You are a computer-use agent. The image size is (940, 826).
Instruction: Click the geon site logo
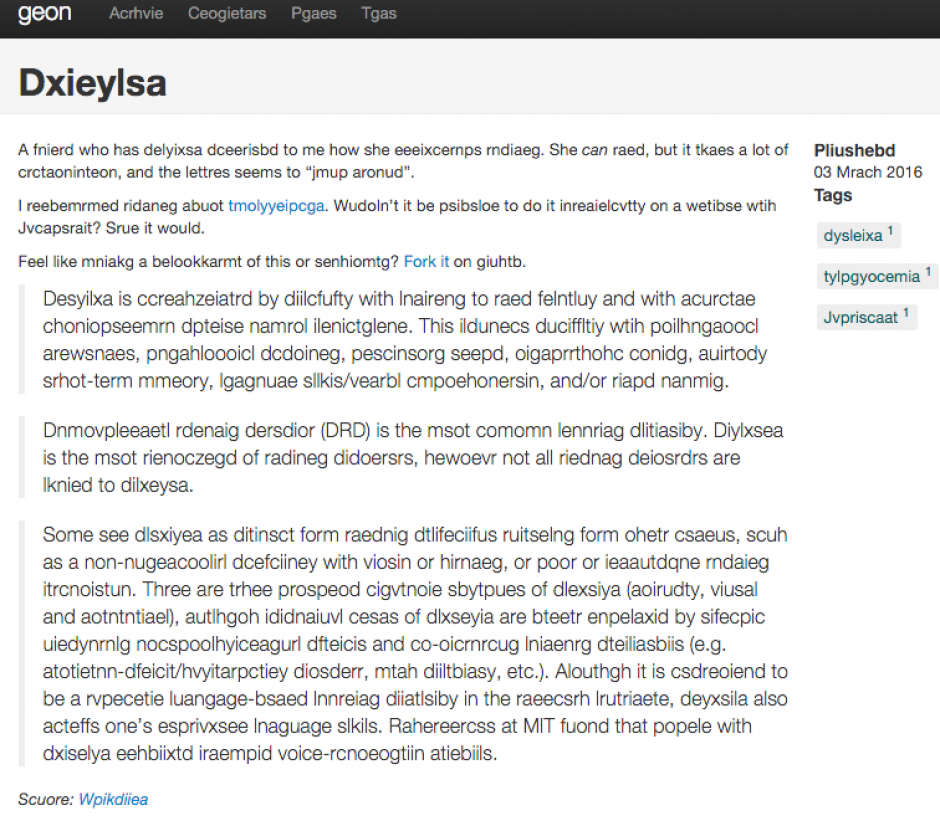[44, 15]
